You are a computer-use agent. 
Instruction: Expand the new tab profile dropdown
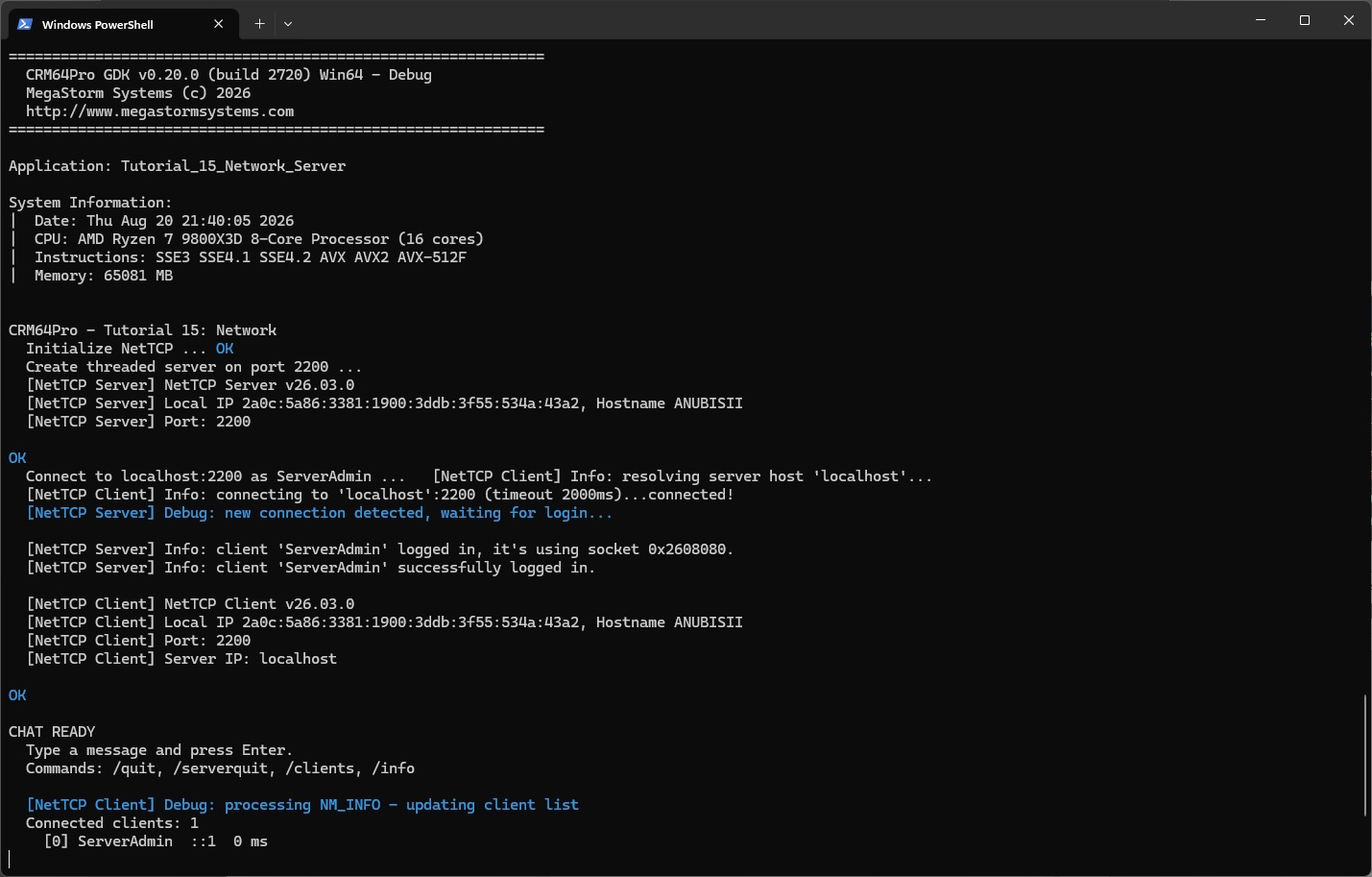(288, 24)
